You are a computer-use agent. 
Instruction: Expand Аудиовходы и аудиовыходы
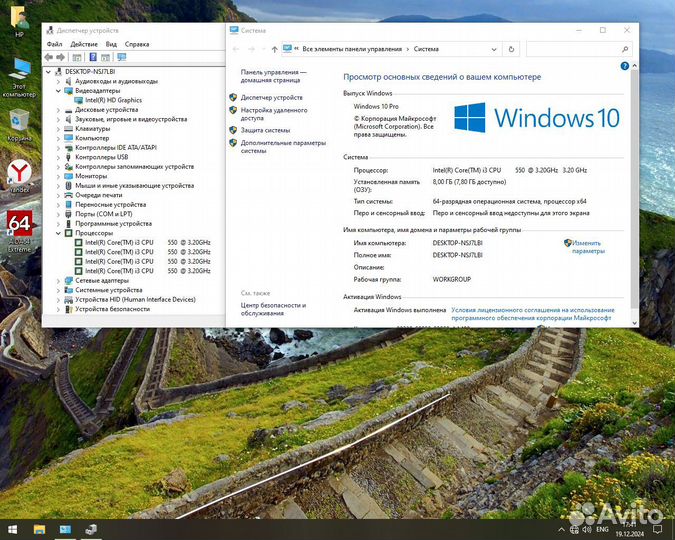click(x=59, y=81)
